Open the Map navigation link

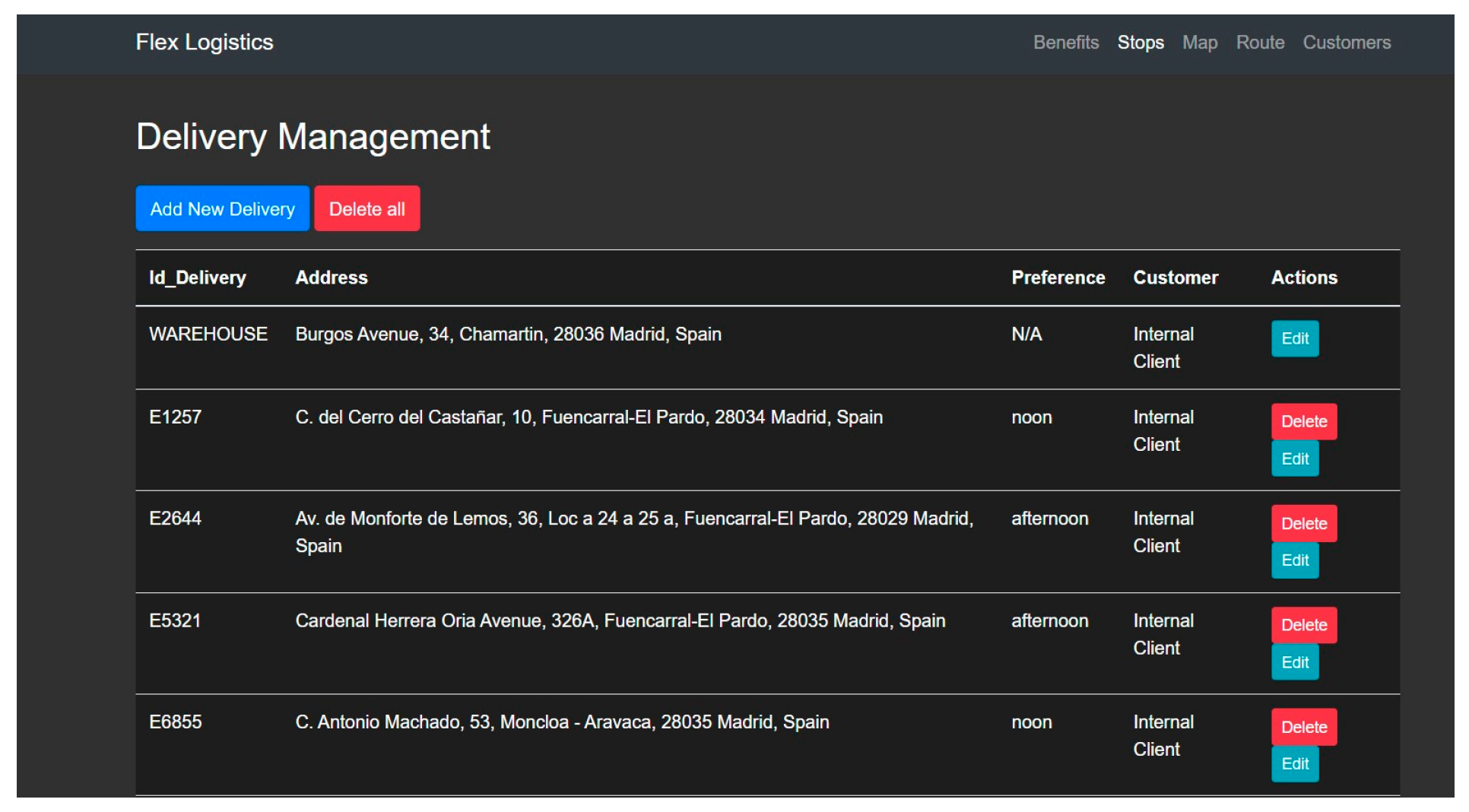pyautogui.click(x=1199, y=43)
